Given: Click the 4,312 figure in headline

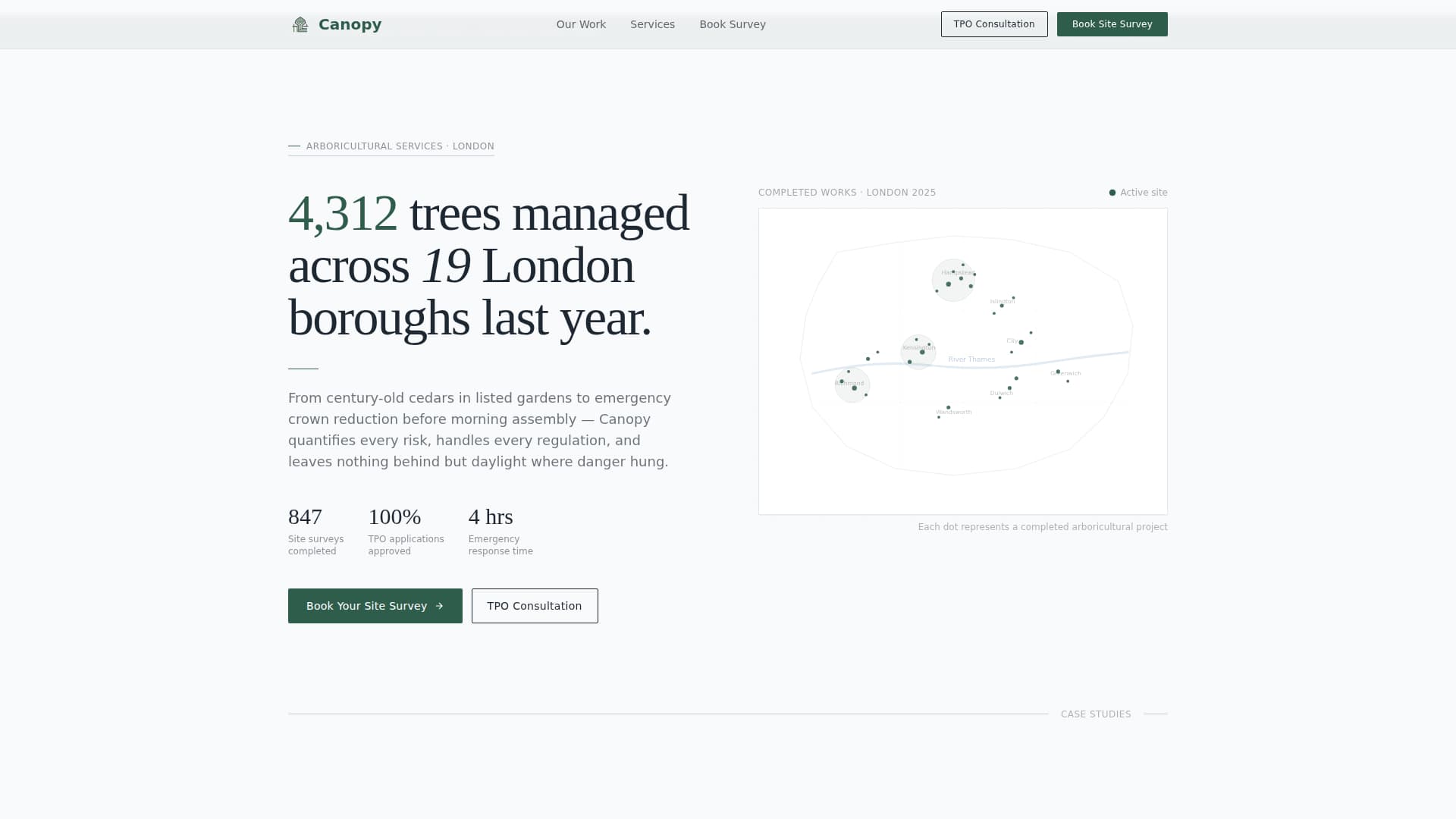Looking at the screenshot, I should click(x=343, y=213).
